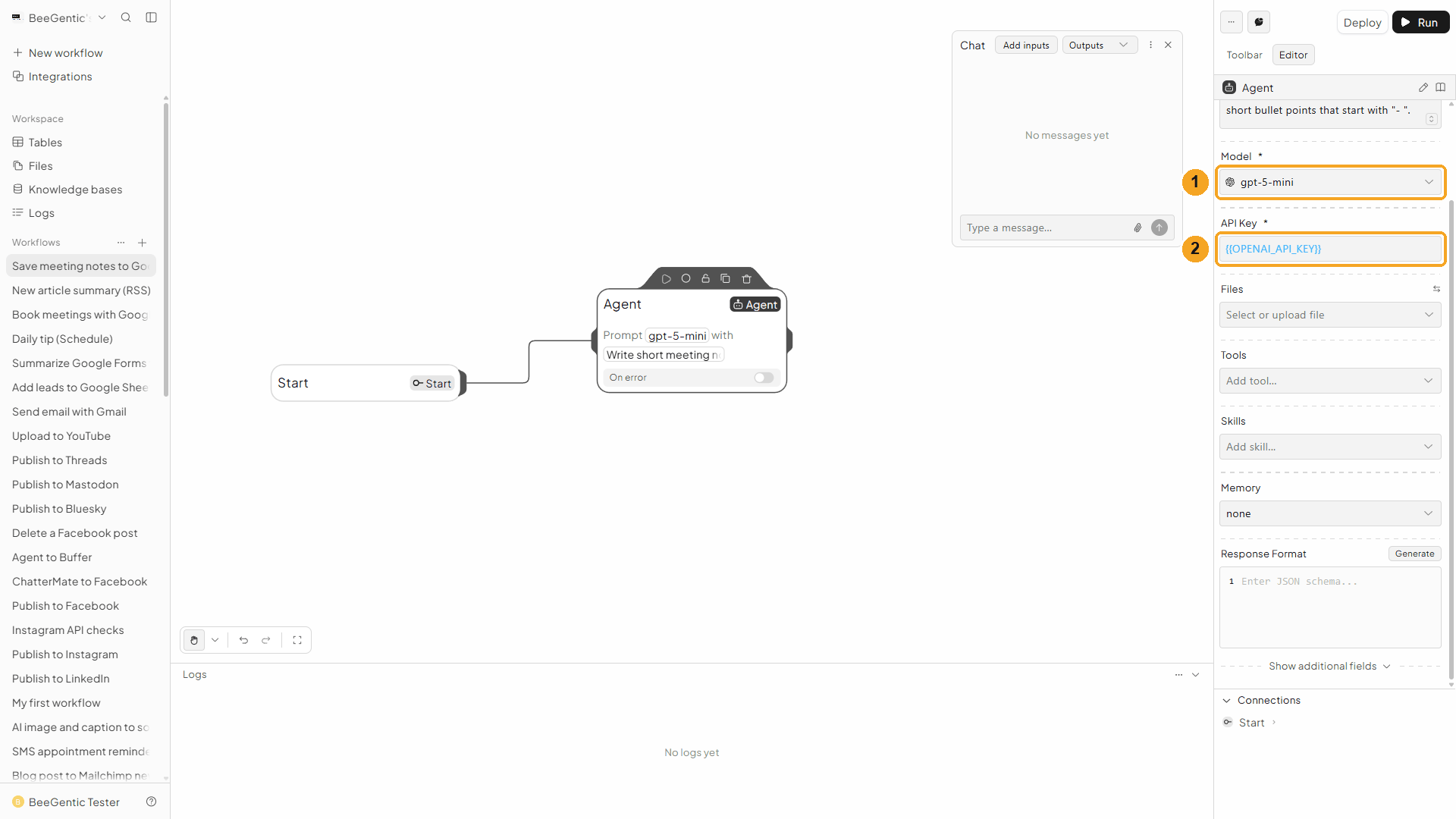Screen dimensions: 1456x819
Task: Click the search icon in sidebar header
Action: click(126, 17)
